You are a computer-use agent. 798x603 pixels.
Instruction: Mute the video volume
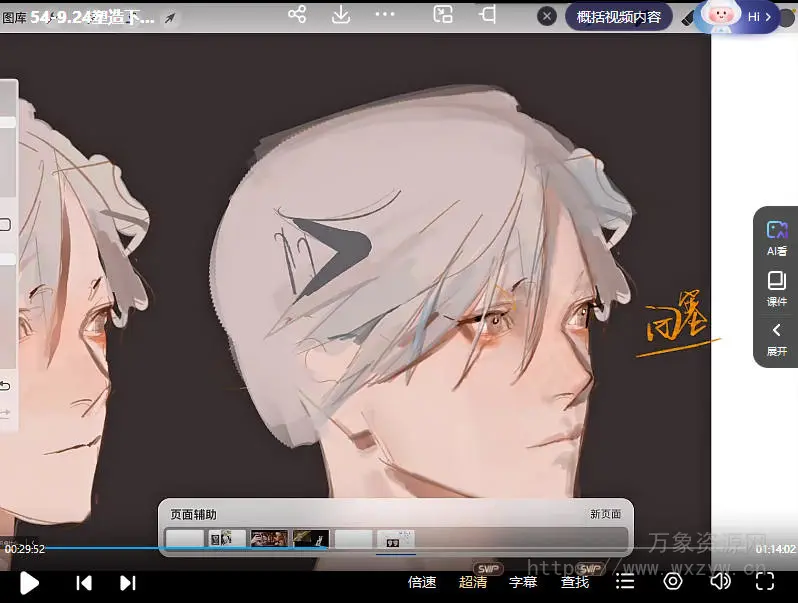(720, 582)
